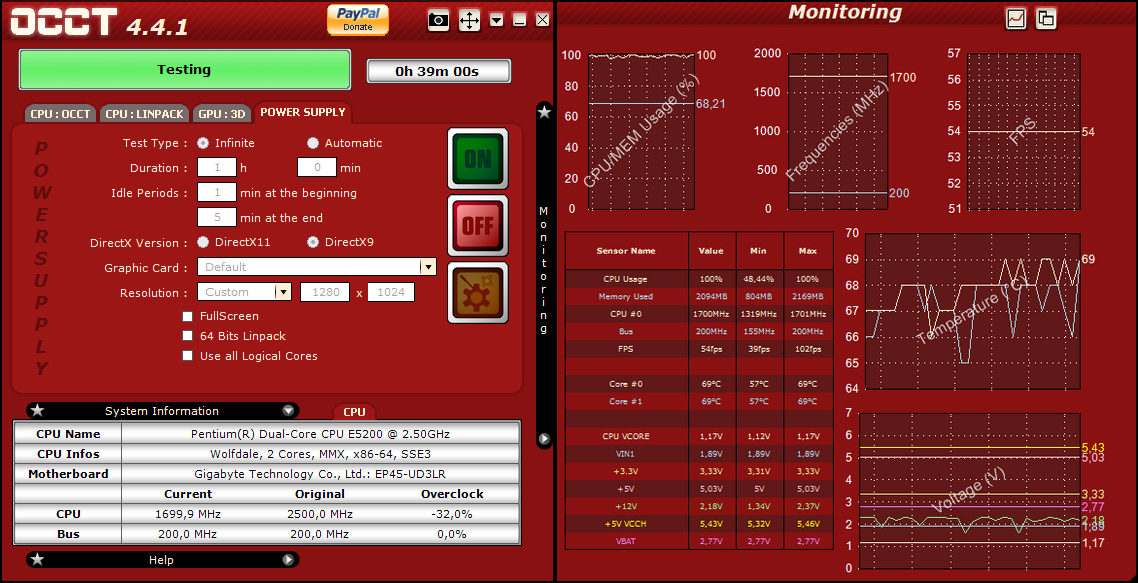Click the PayPal Donate button

pyautogui.click(x=357, y=19)
